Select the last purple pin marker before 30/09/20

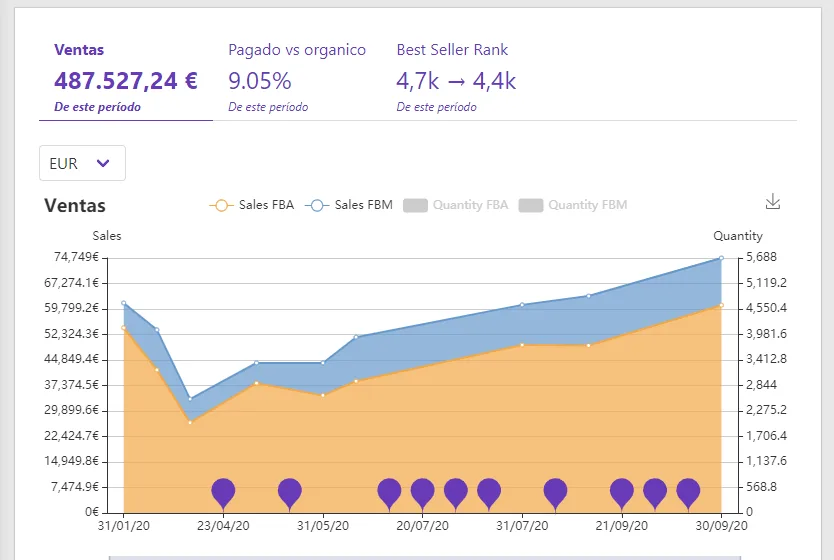(x=688, y=494)
